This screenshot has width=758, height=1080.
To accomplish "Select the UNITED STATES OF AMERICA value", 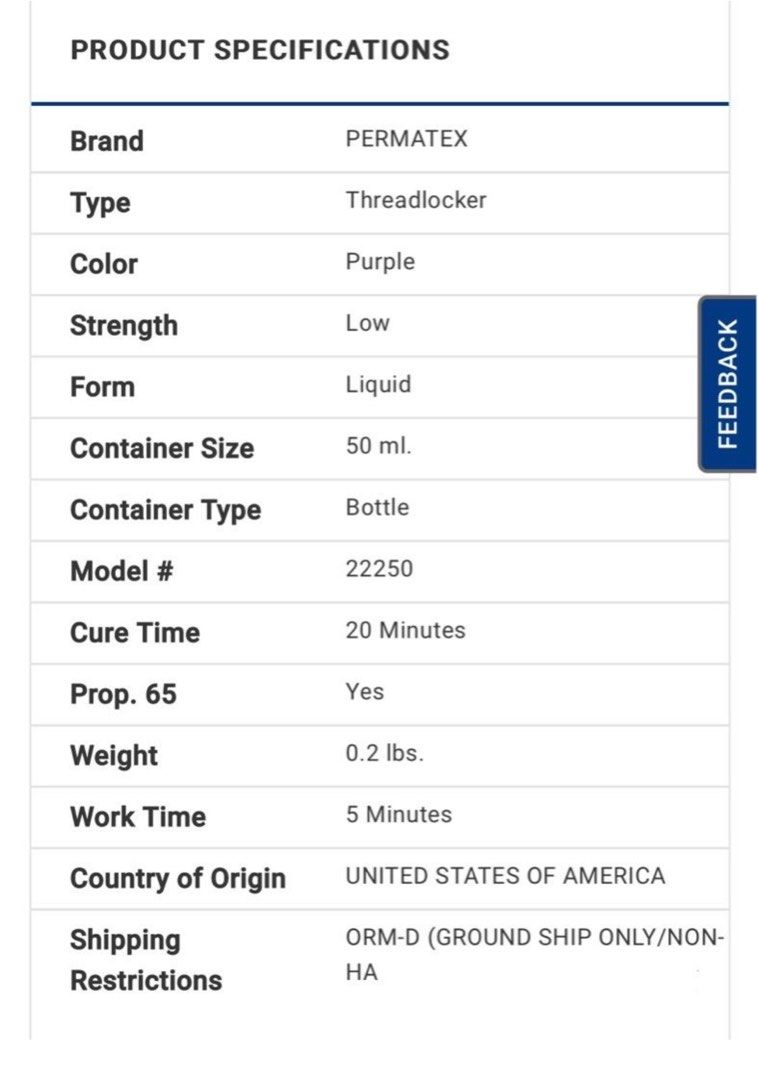I will tap(505, 876).
